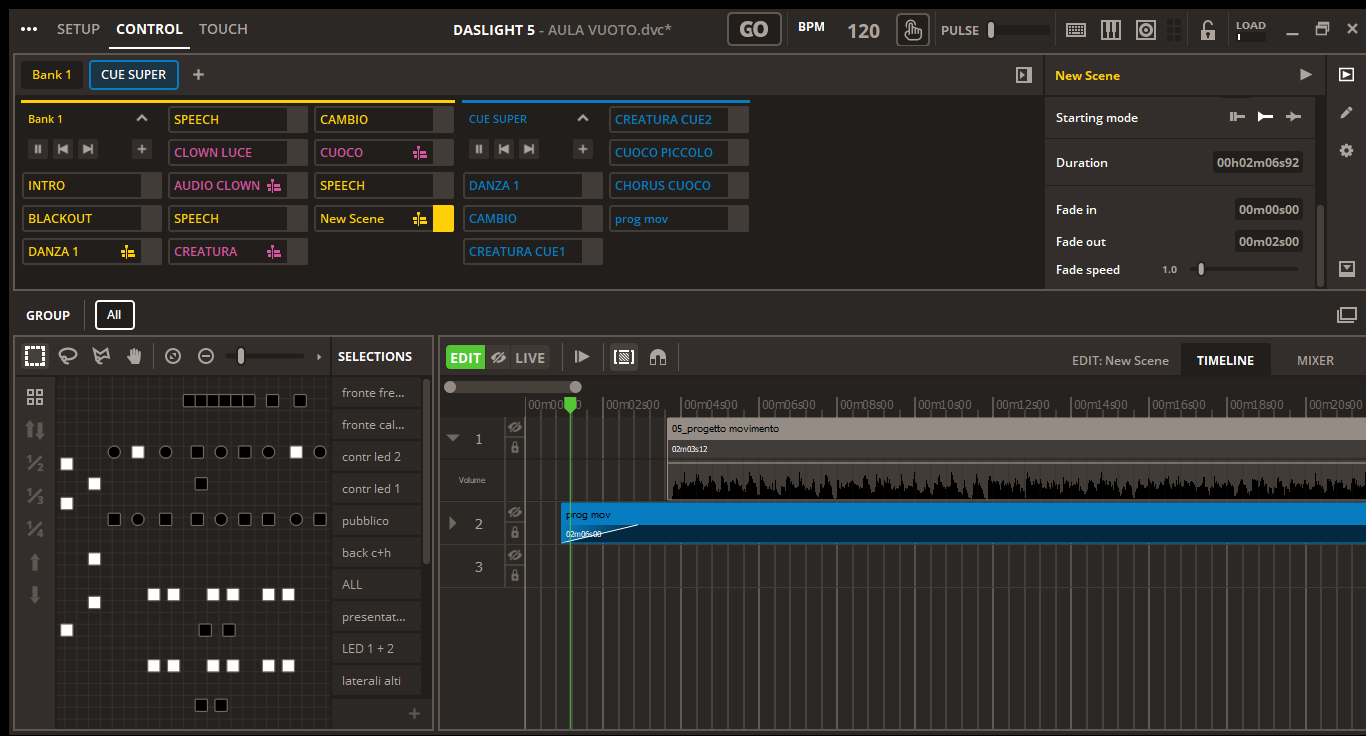
Task: Select every third fixture (⅓)
Action: point(35,496)
